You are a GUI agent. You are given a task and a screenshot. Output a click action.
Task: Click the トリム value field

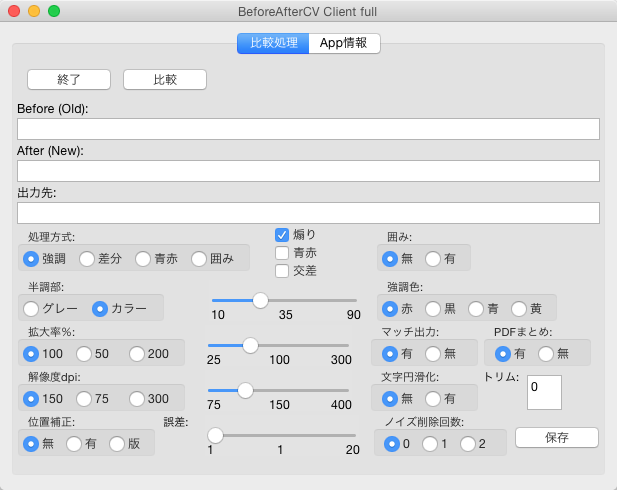pyautogui.click(x=544, y=392)
